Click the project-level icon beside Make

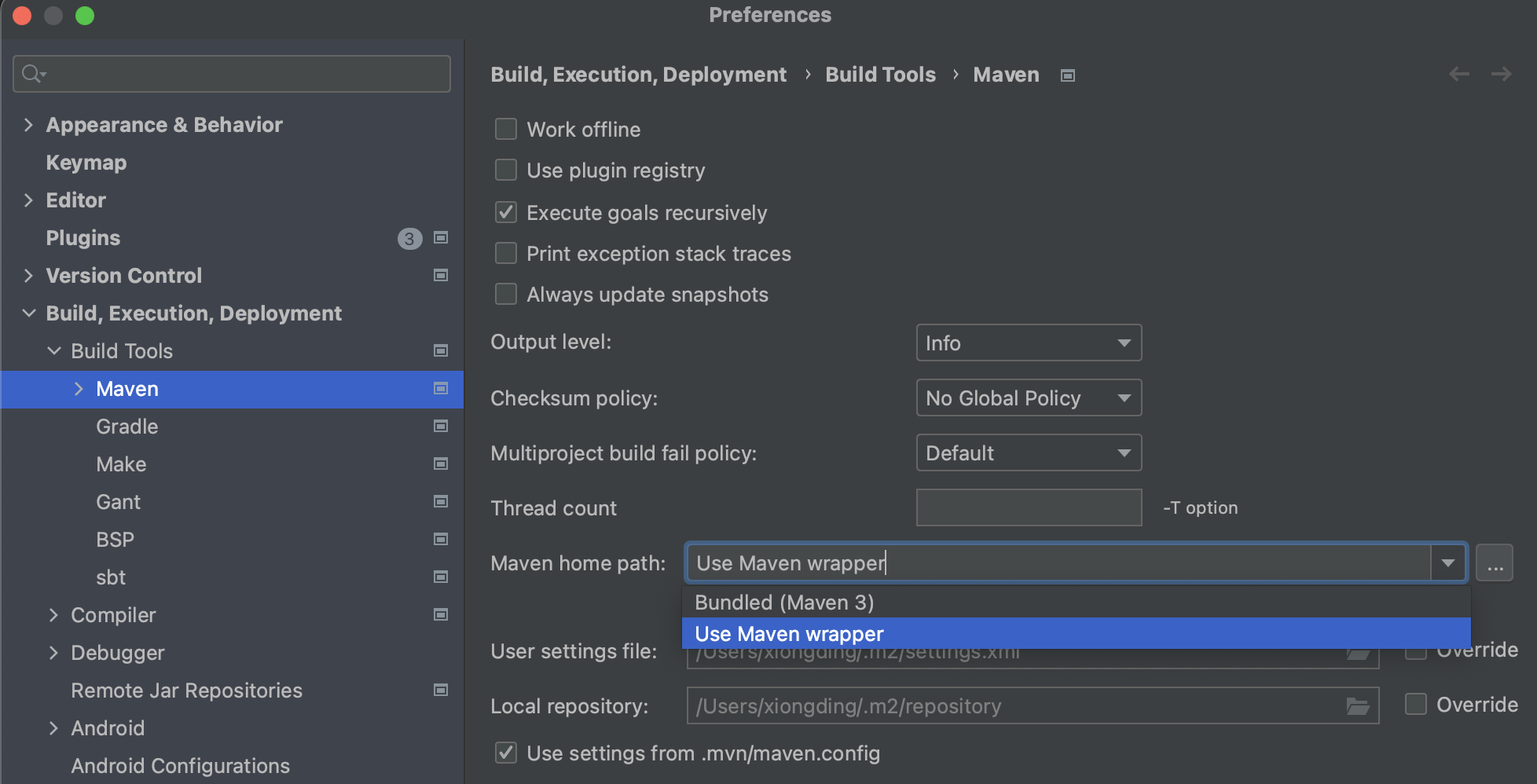pyautogui.click(x=441, y=464)
